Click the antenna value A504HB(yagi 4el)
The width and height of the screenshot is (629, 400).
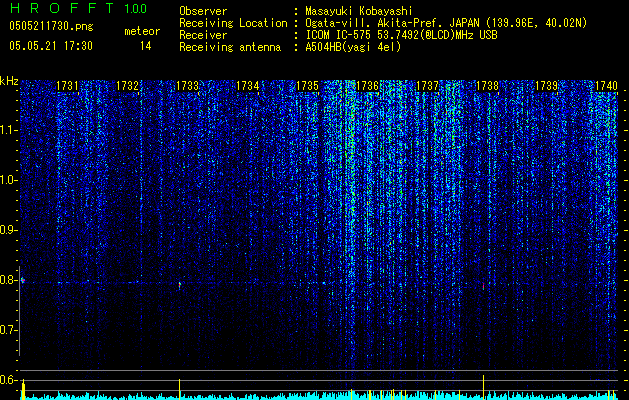tap(353, 47)
